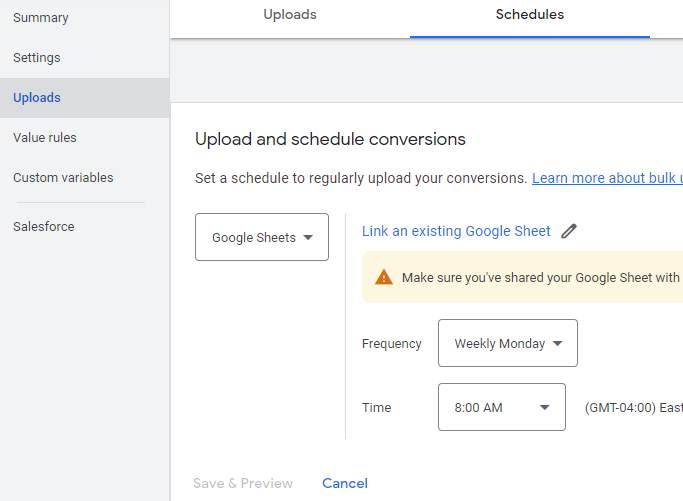Screen dimensions: 683x501
Task: Navigate to Custom variables in the sidebar
Action: click(x=63, y=178)
